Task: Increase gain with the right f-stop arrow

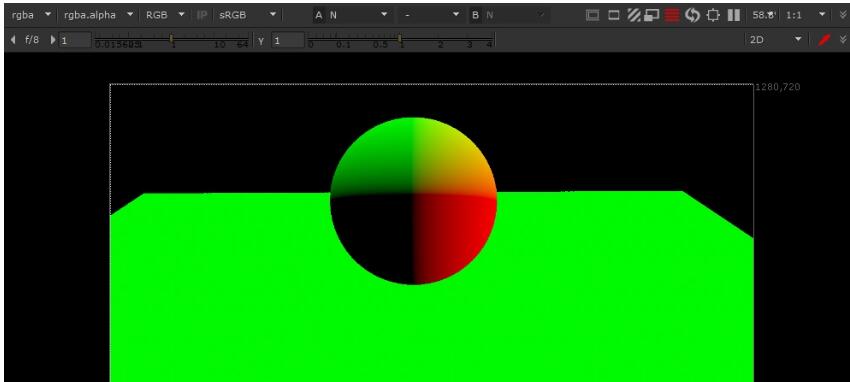Action: coord(53,40)
